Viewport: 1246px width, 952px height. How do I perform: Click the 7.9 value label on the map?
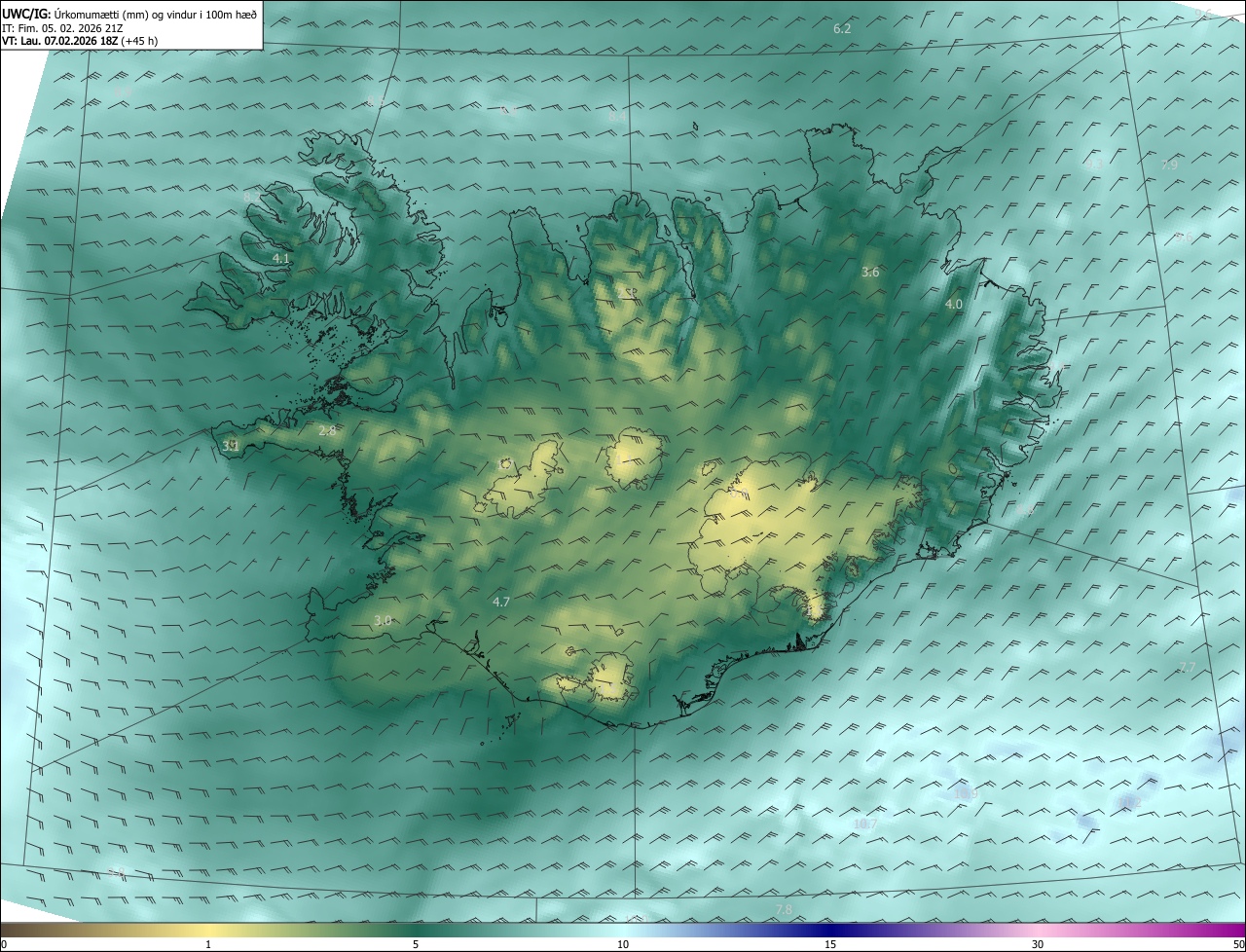point(1170,165)
